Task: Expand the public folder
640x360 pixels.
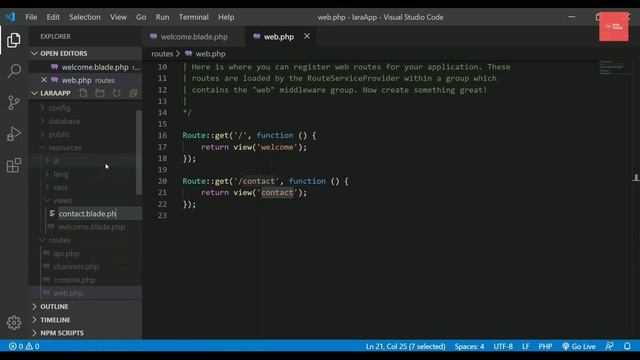Action: click(x=59, y=134)
